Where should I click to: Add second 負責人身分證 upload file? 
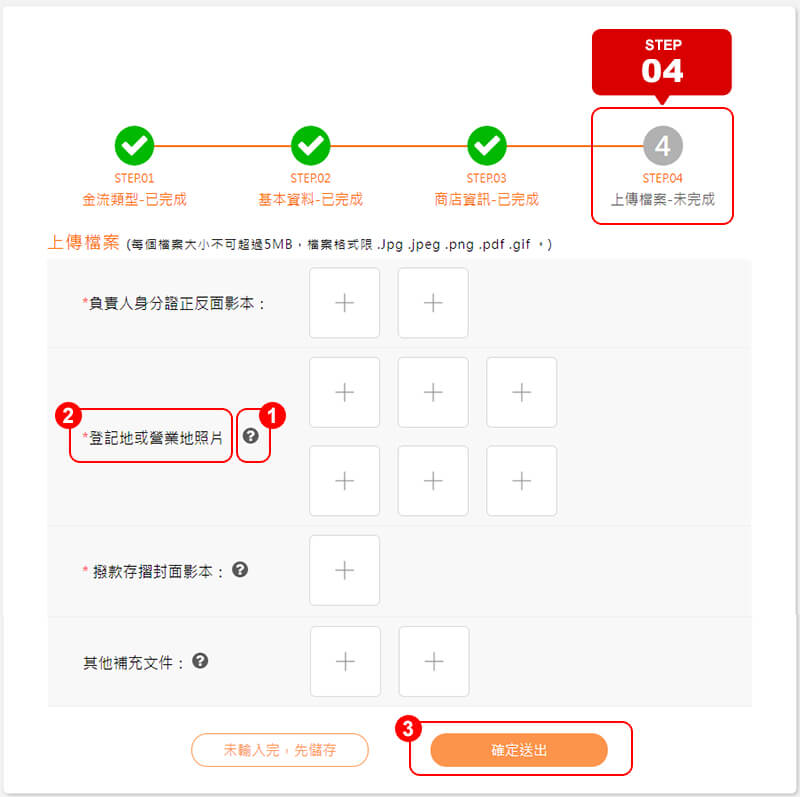point(433,303)
